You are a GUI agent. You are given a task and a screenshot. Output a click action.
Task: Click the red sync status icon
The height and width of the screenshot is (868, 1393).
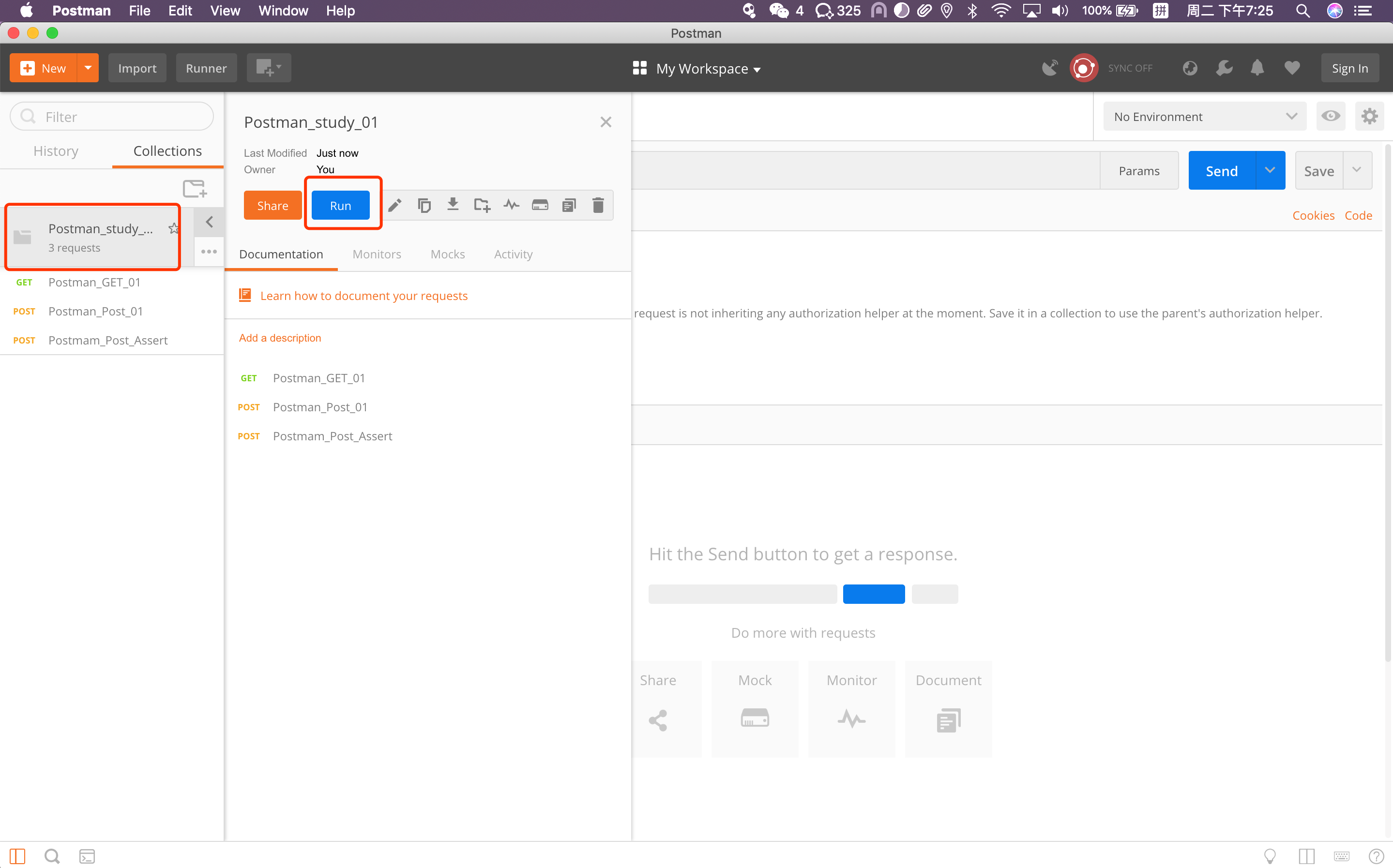point(1084,68)
